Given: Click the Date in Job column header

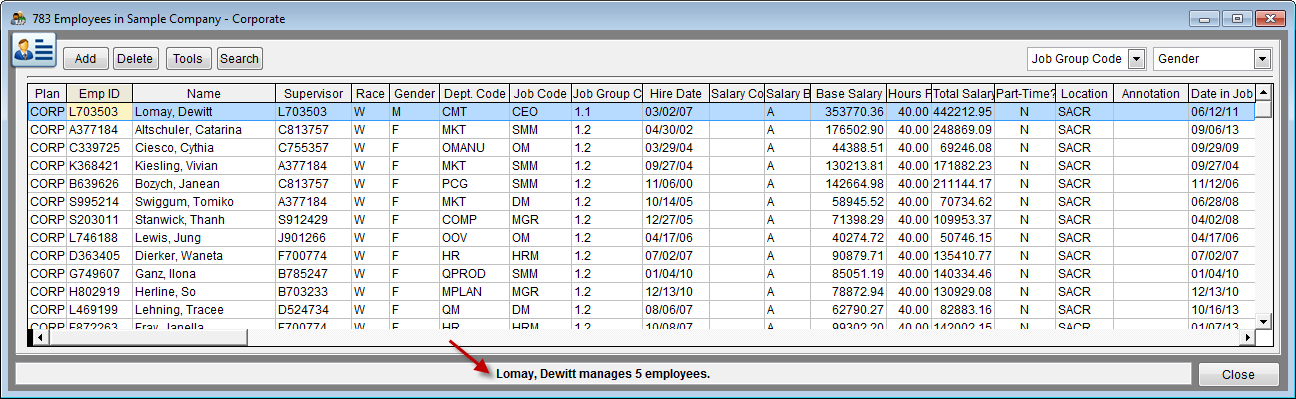Looking at the screenshot, I should click(1221, 93).
